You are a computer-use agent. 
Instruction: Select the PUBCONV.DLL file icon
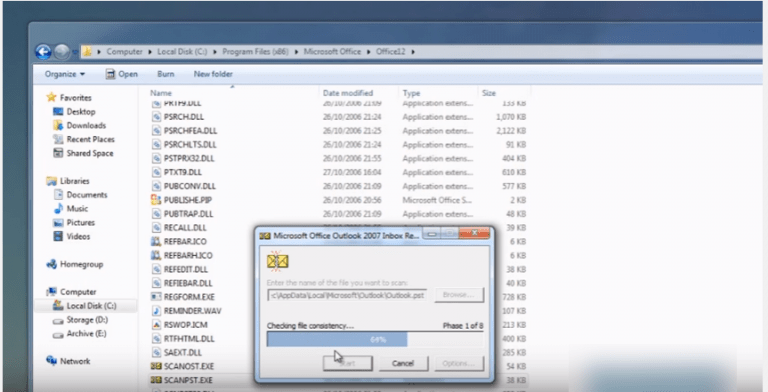156,186
